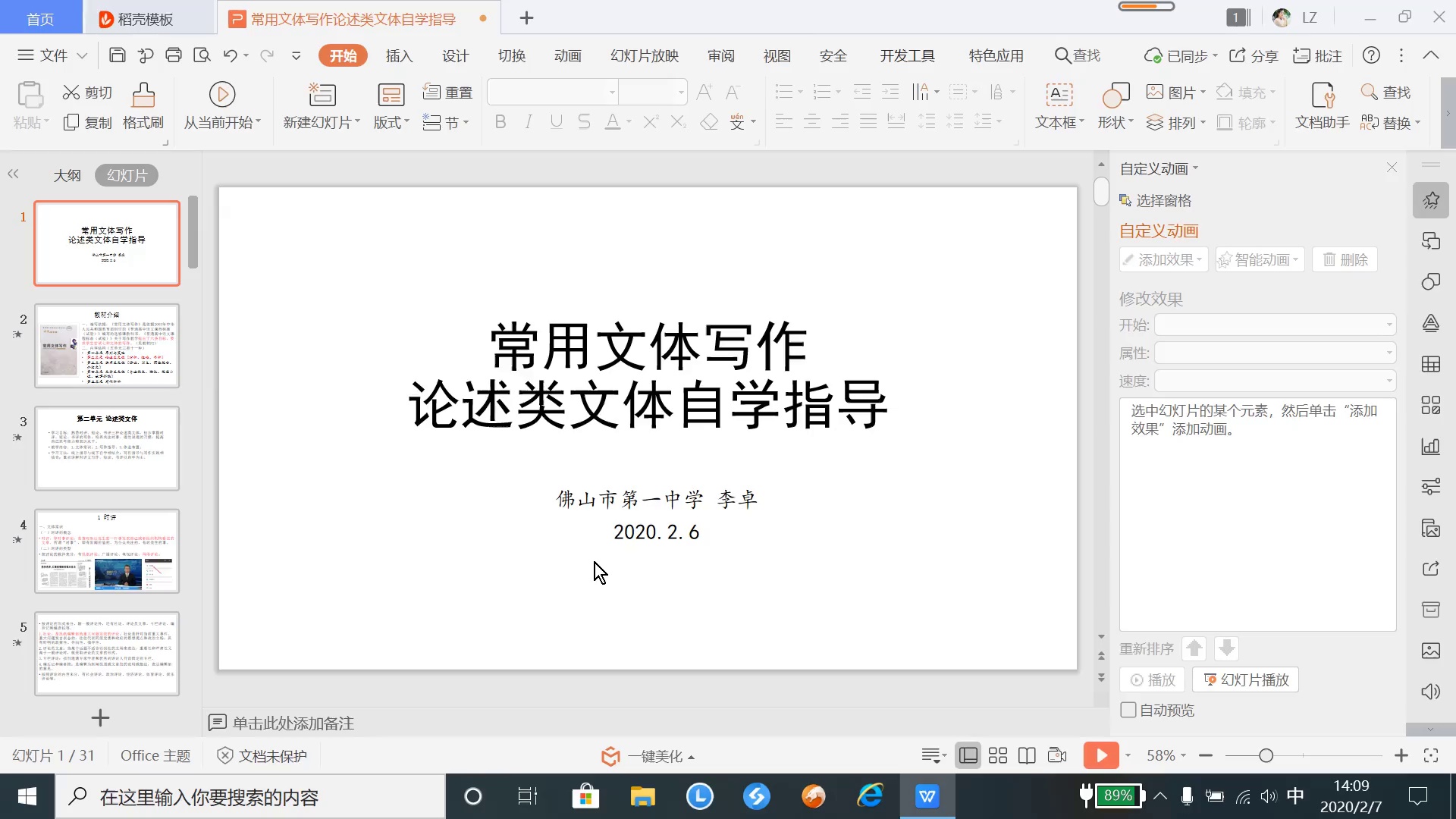Open the Transitions (切换) ribbon tab

tap(512, 55)
